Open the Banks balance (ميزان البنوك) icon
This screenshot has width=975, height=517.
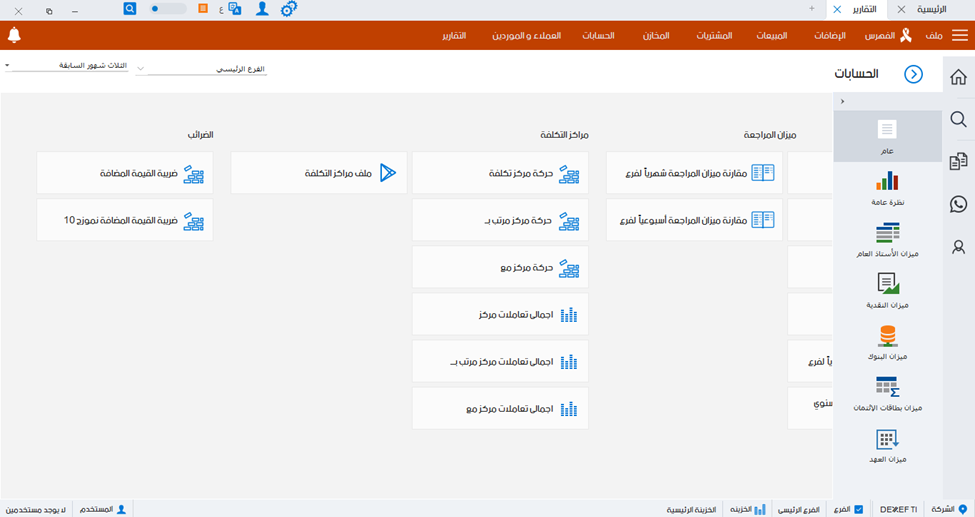point(887,336)
